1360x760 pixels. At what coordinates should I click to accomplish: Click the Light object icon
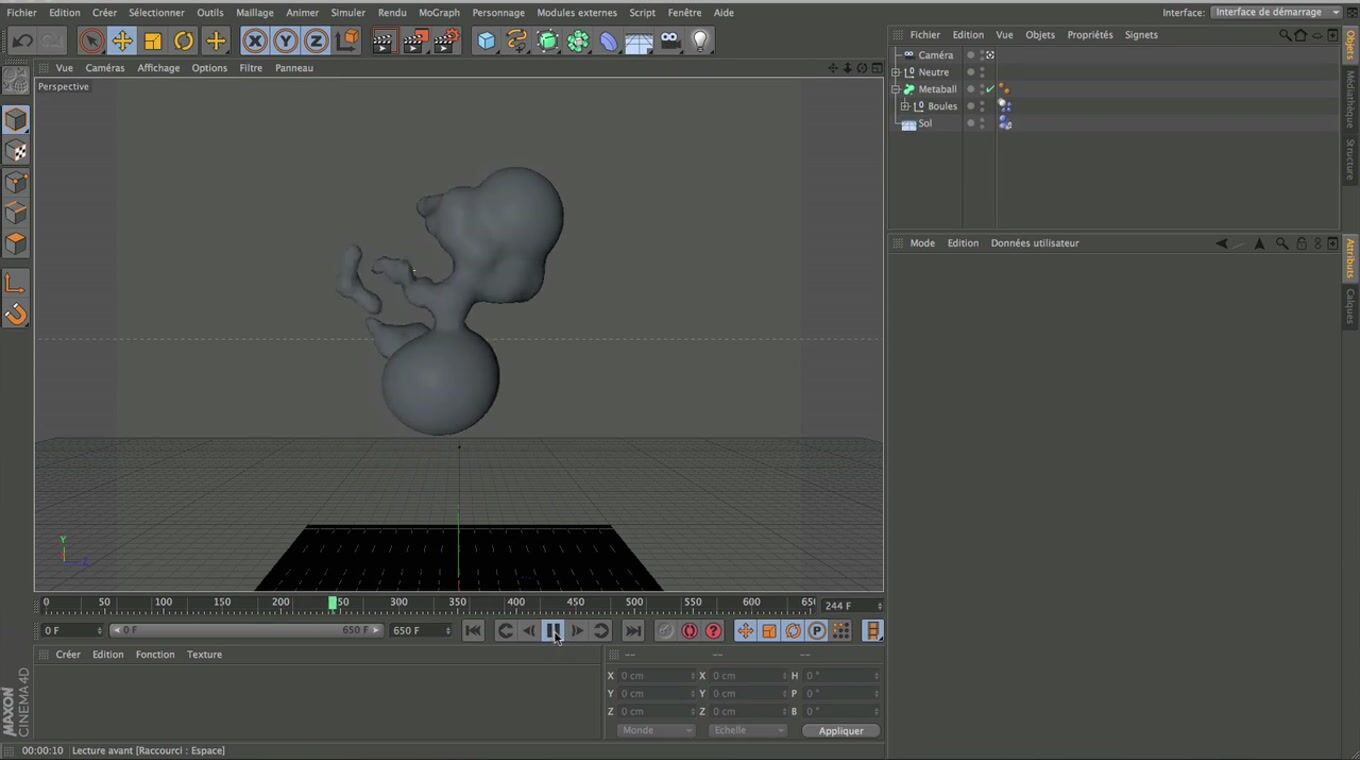click(x=700, y=41)
